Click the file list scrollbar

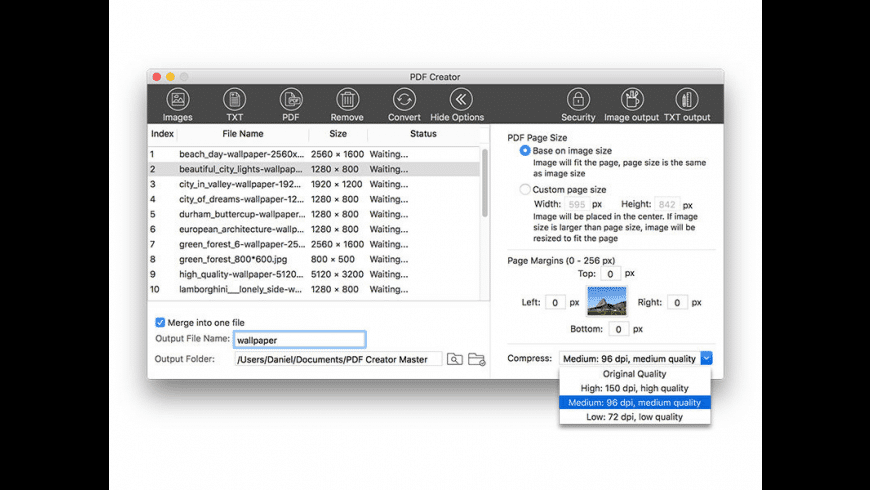[x=484, y=183]
